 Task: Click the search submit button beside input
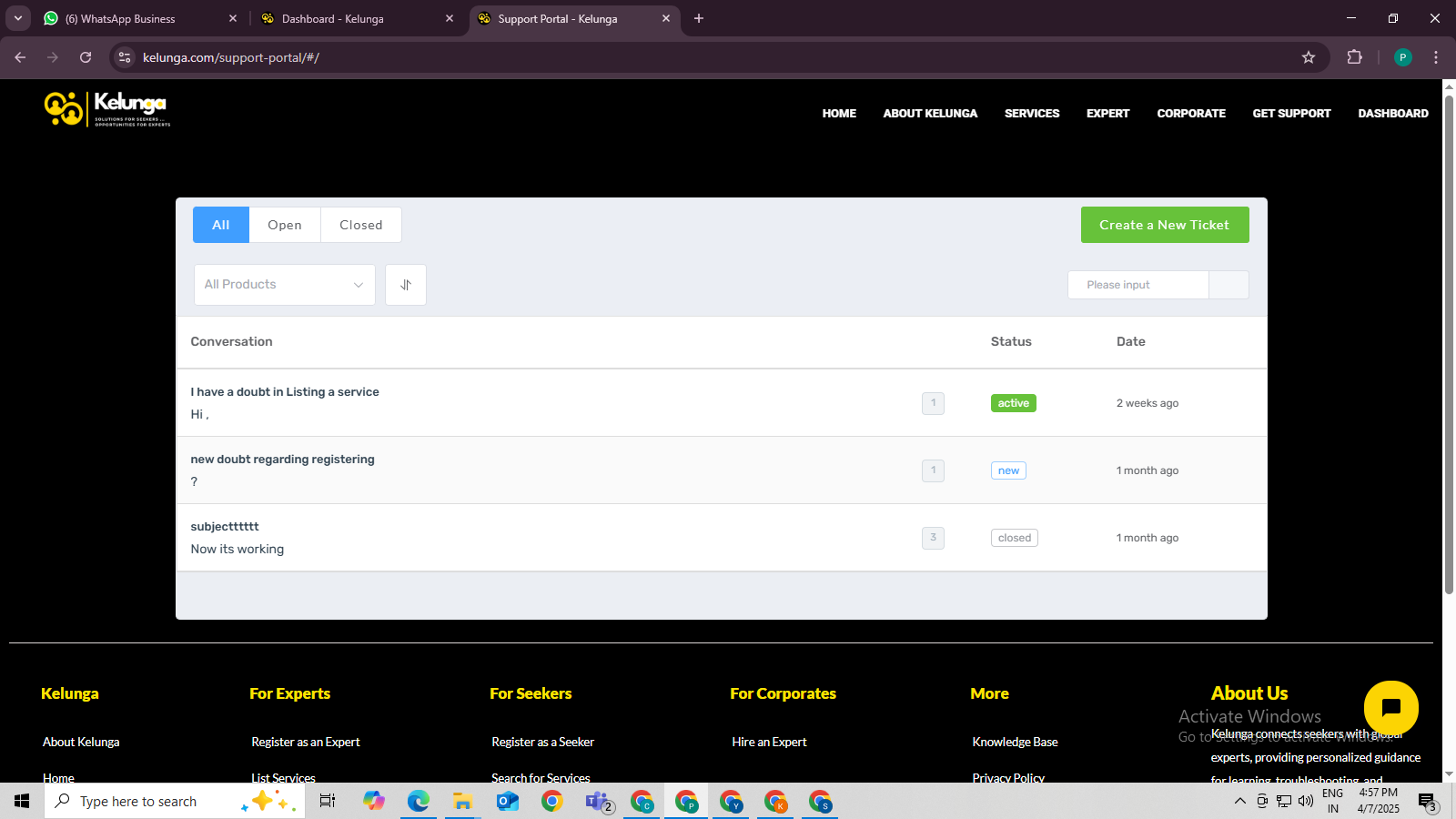point(1228,285)
